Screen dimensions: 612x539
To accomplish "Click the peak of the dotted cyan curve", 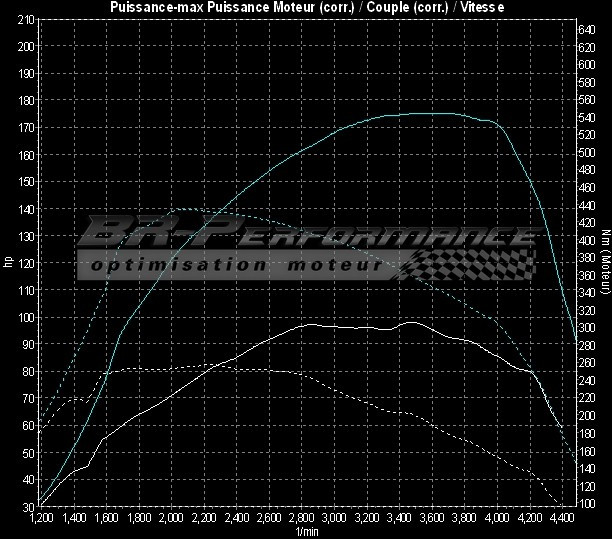I will (x=180, y=208).
